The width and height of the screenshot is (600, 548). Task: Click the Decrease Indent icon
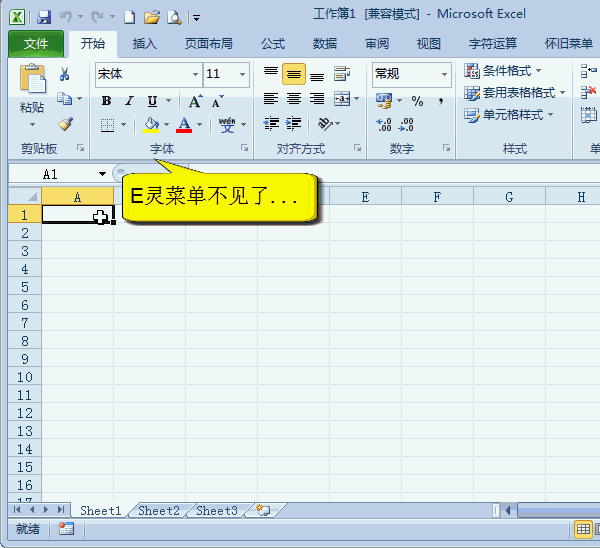pyautogui.click(x=271, y=124)
